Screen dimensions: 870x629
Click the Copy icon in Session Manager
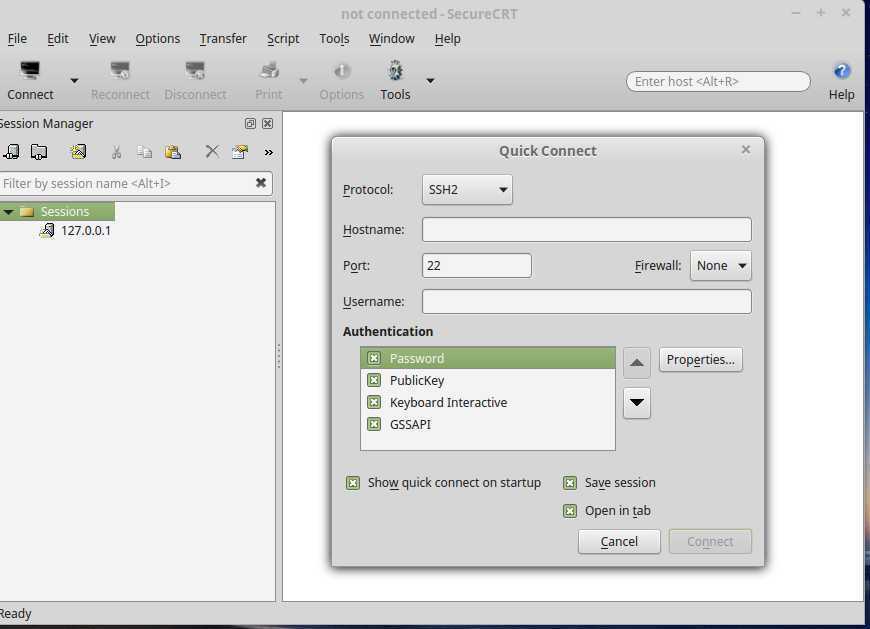point(144,152)
